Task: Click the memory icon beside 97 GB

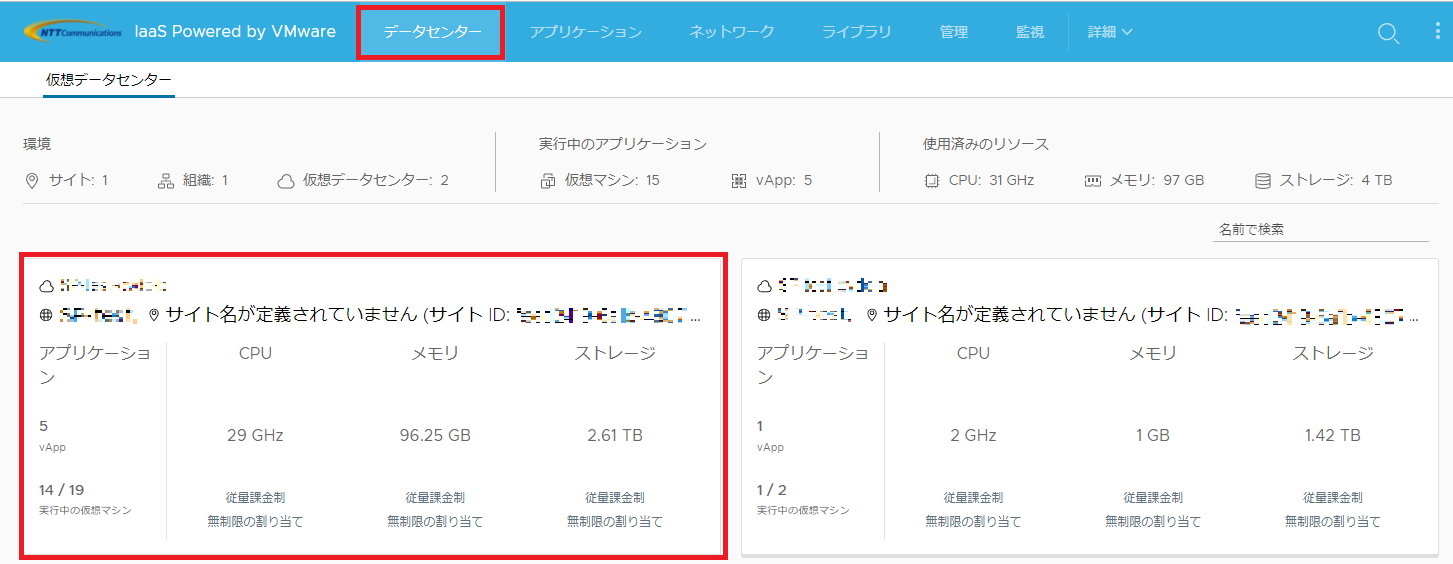Action: (x=1093, y=181)
